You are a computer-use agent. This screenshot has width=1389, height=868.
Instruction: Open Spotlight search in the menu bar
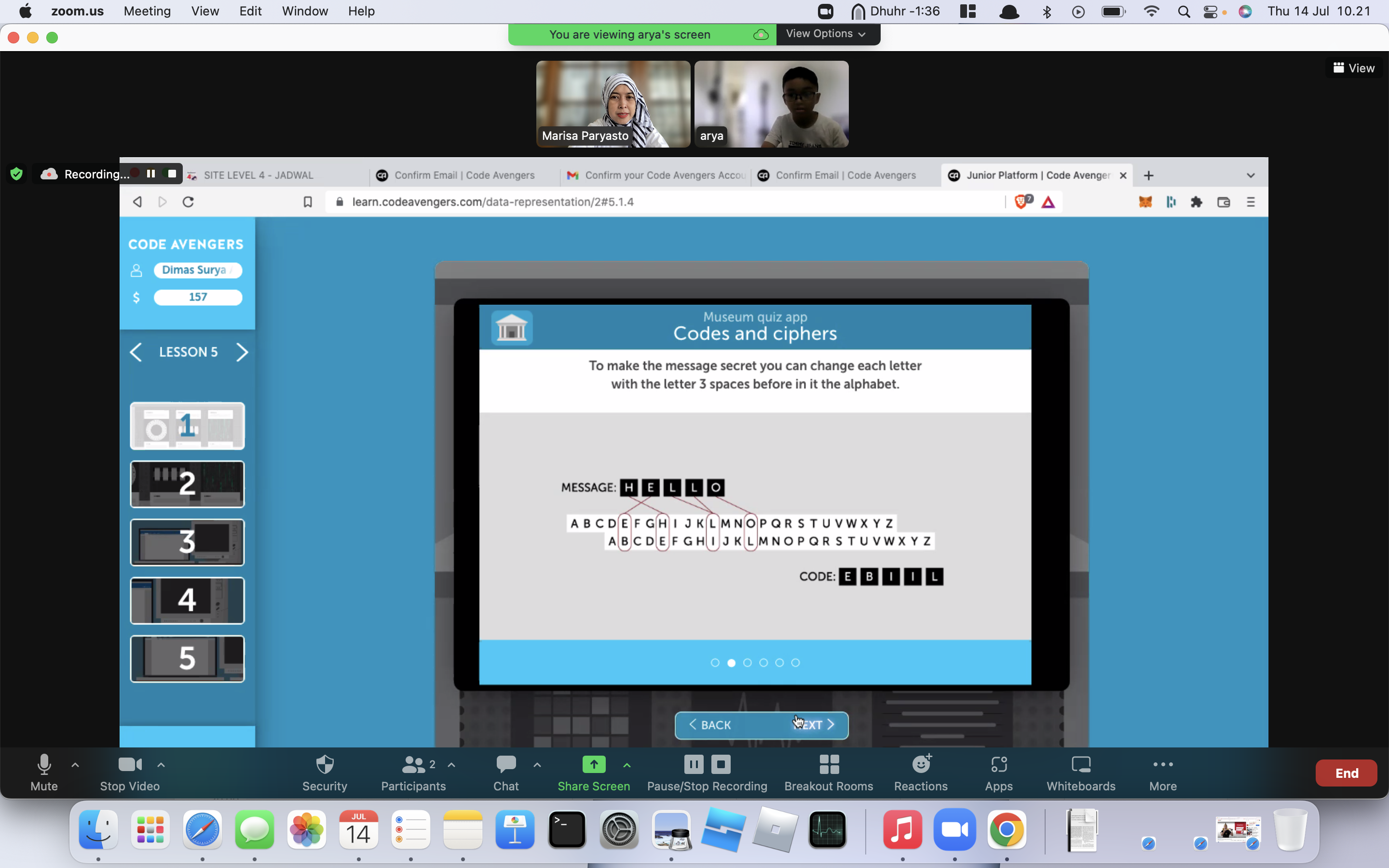(x=1184, y=12)
